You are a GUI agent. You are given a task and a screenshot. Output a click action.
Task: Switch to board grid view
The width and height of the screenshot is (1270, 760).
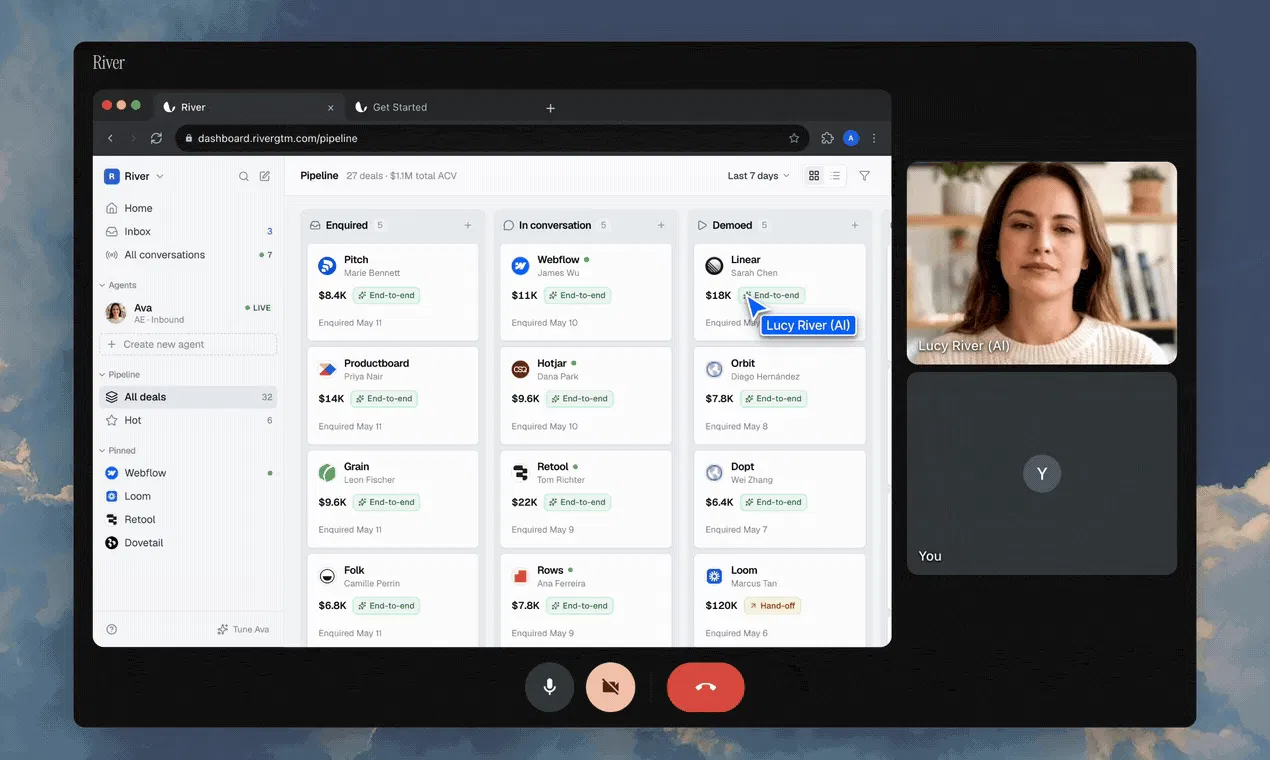pyautogui.click(x=814, y=176)
